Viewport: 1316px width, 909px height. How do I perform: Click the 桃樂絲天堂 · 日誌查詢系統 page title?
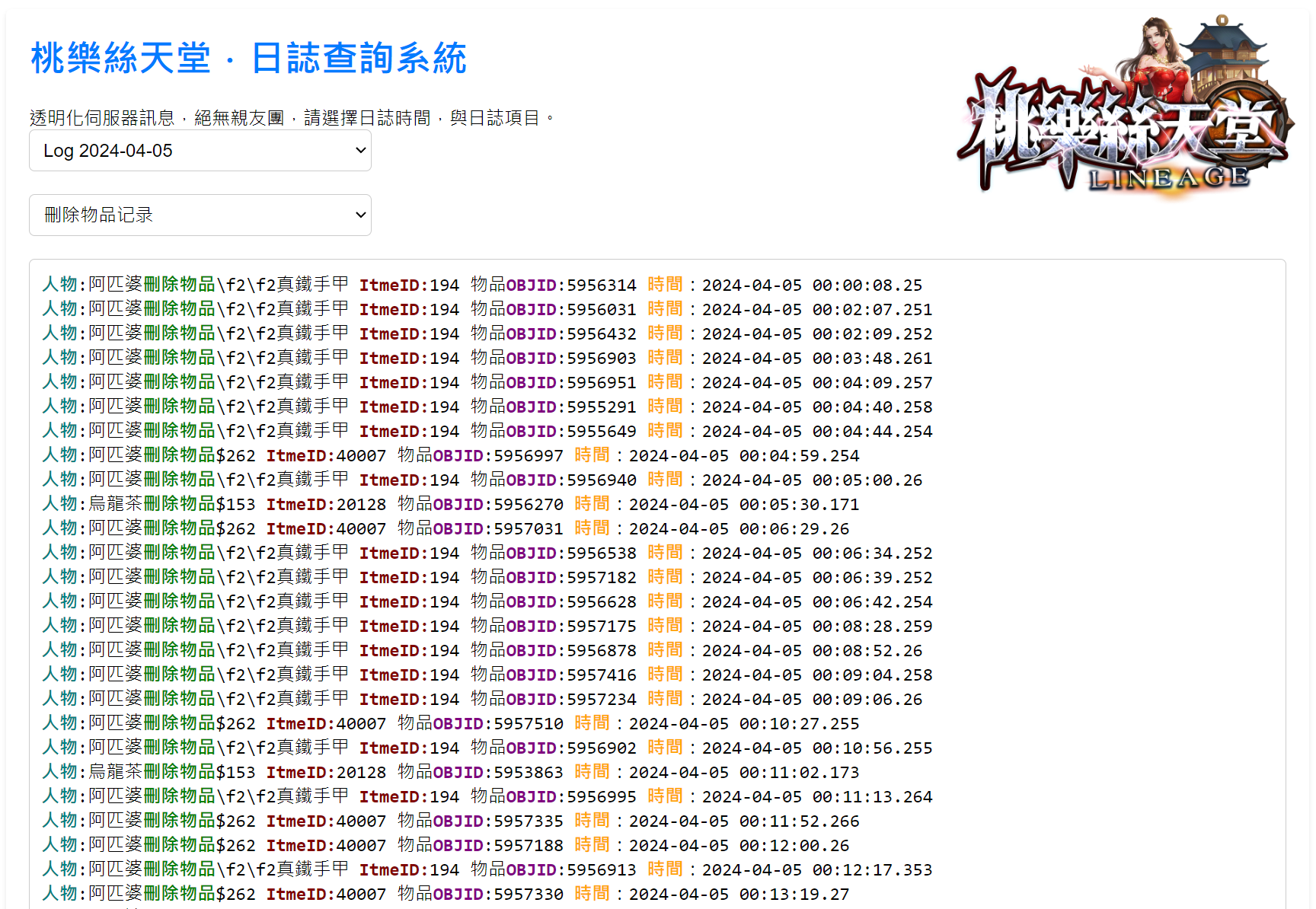click(x=248, y=58)
